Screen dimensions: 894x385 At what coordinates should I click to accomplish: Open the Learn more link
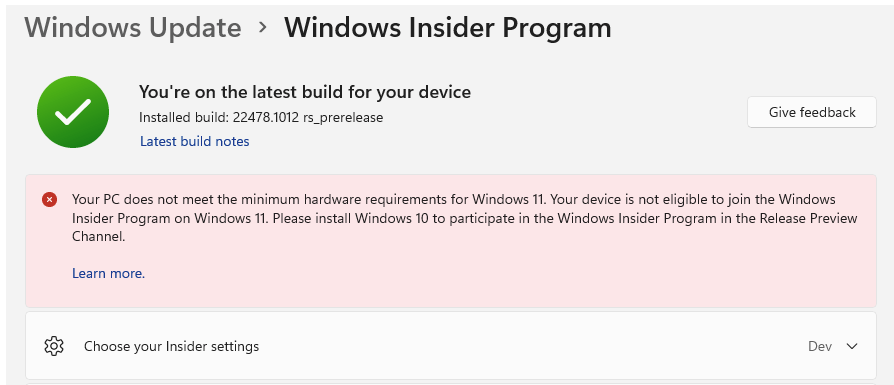[x=108, y=273]
